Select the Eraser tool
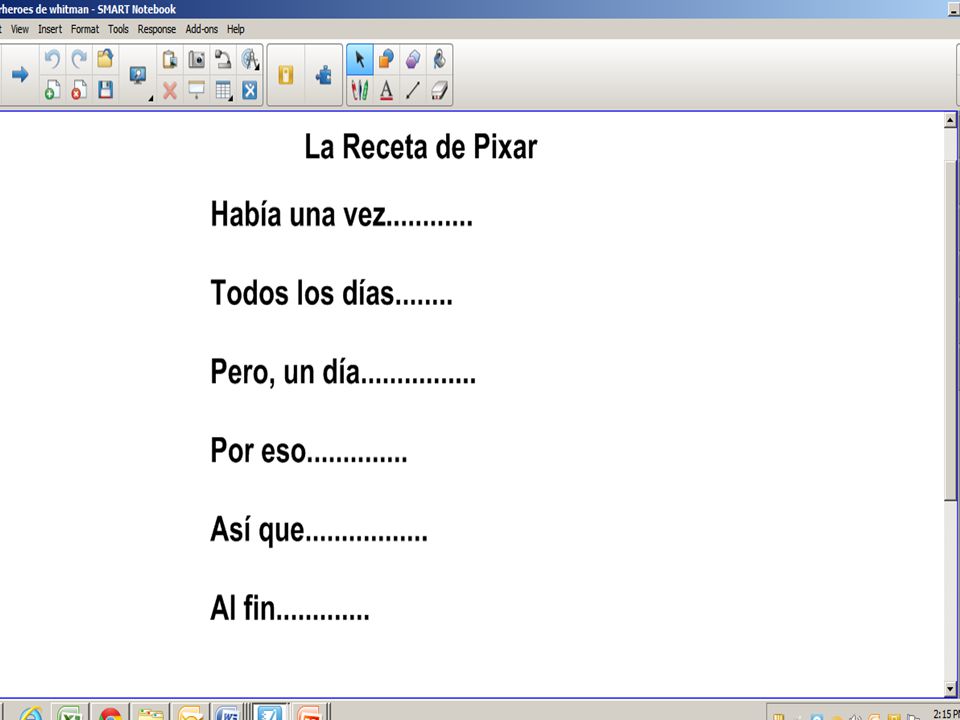 tap(439, 91)
